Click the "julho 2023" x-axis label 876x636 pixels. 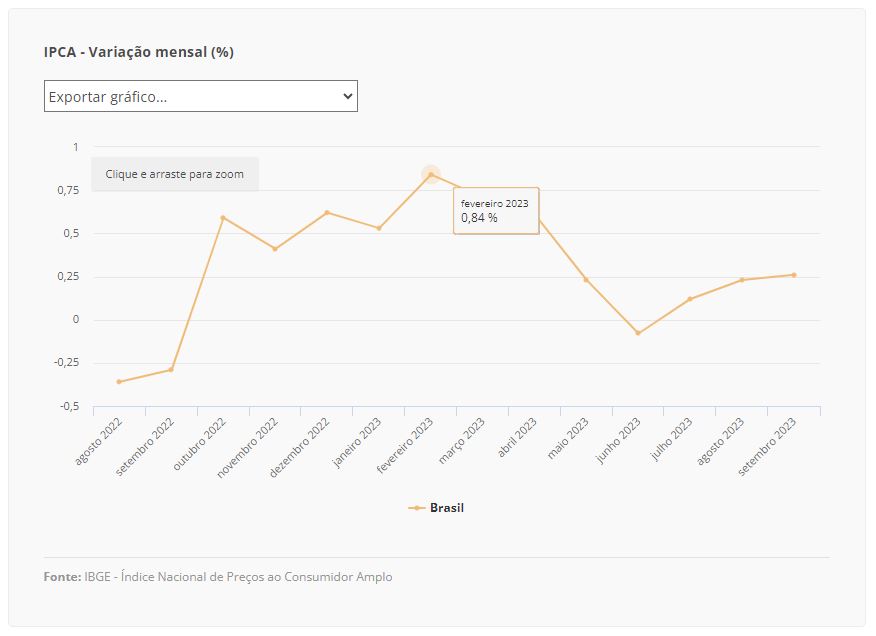672,439
